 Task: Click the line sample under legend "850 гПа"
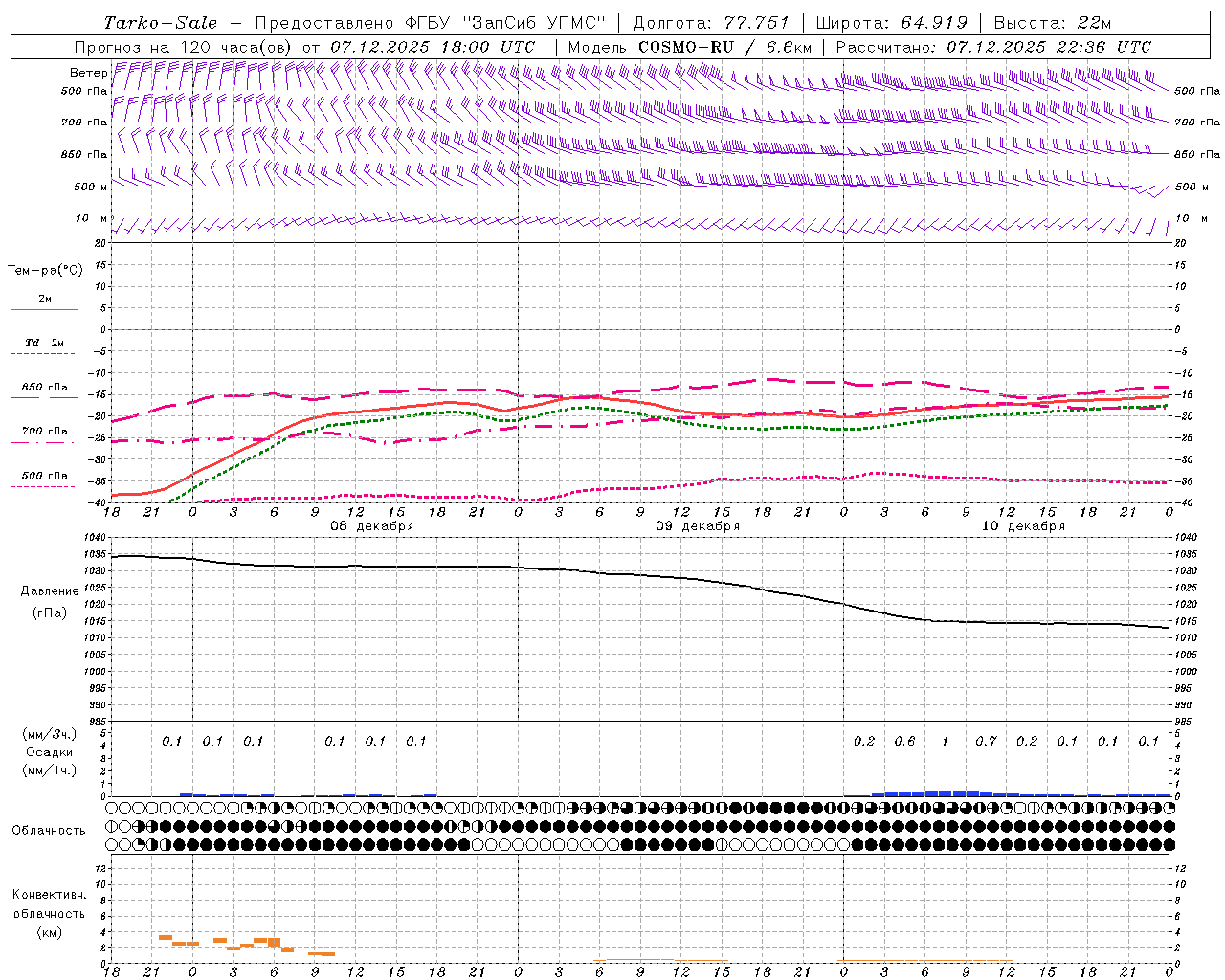(42, 398)
